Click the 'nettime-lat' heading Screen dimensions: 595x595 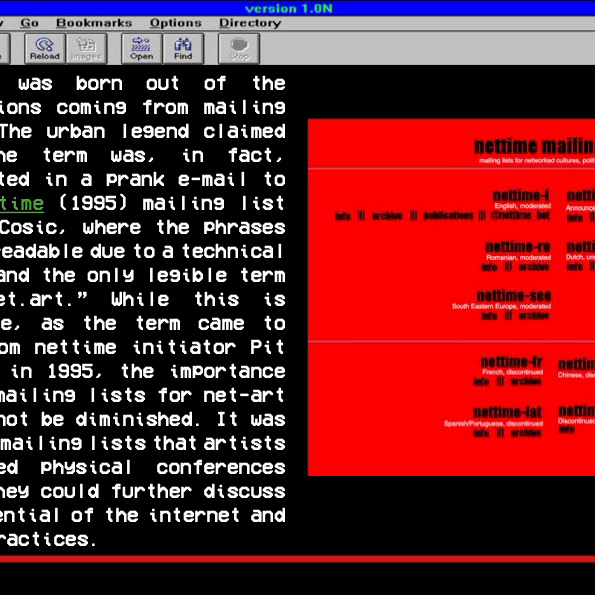point(507,412)
